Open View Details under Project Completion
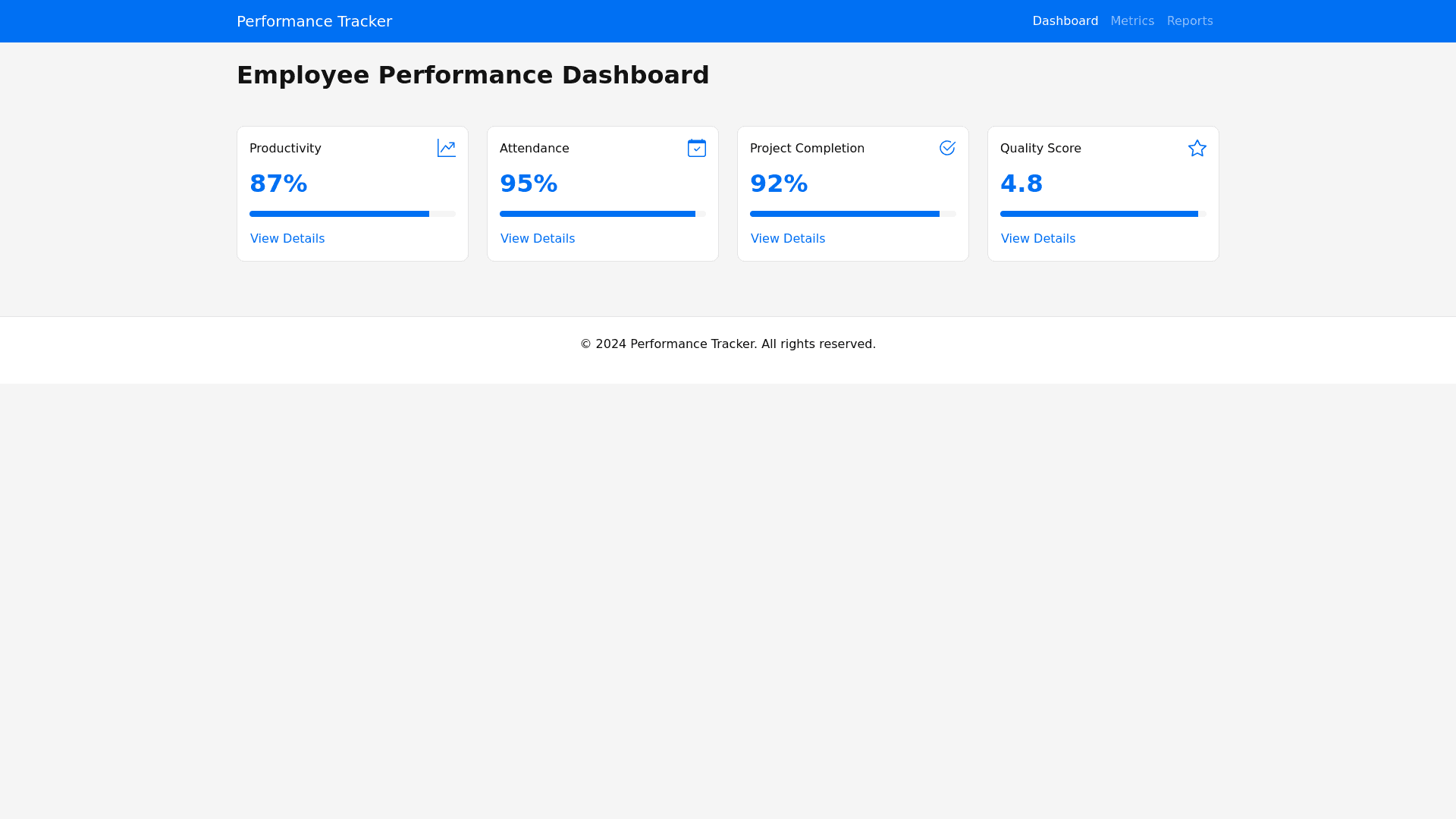Image resolution: width=1456 pixels, height=819 pixels. pyautogui.click(x=788, y=239)
